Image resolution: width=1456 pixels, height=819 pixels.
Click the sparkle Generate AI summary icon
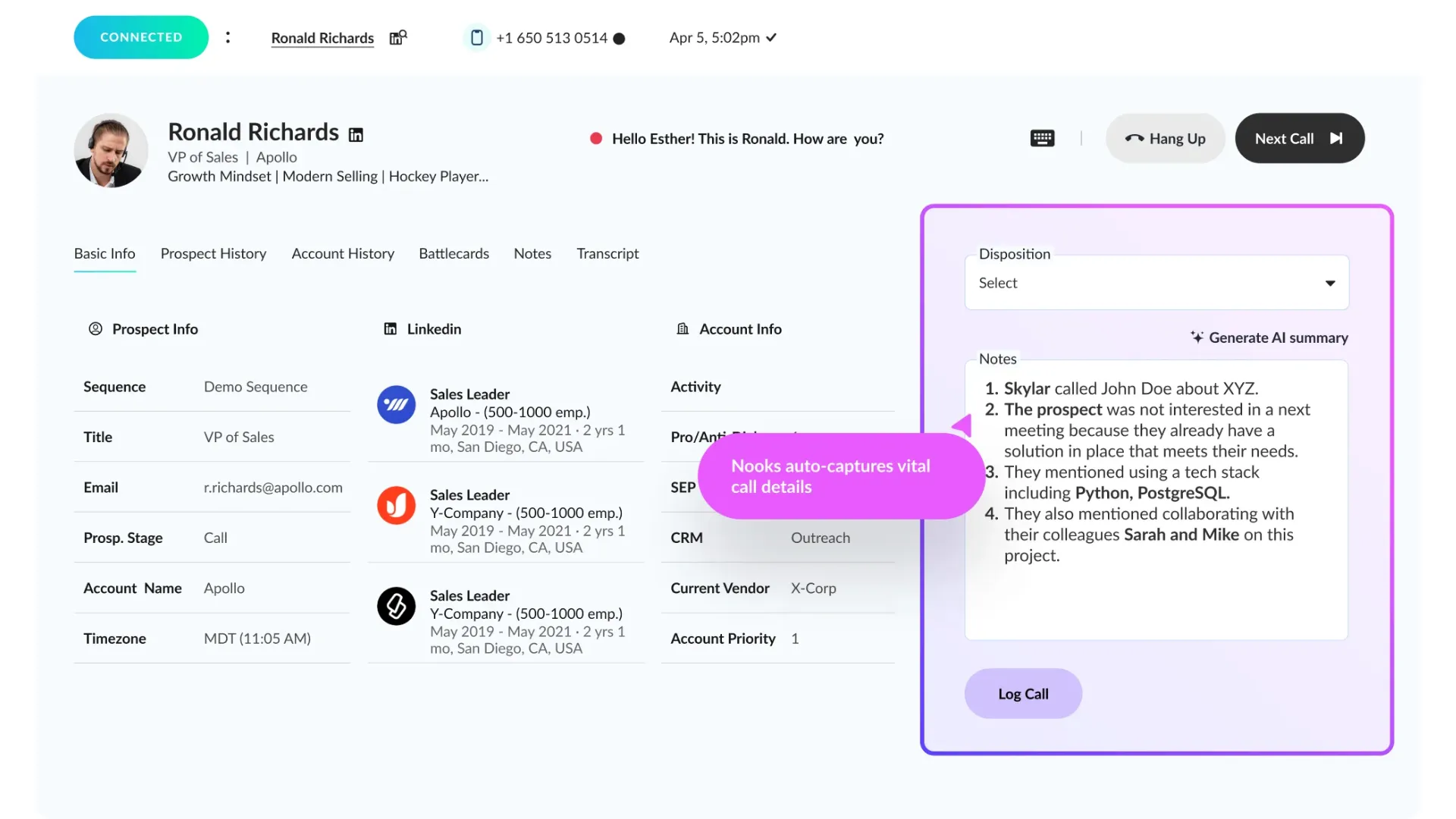tap(1197, 337)
